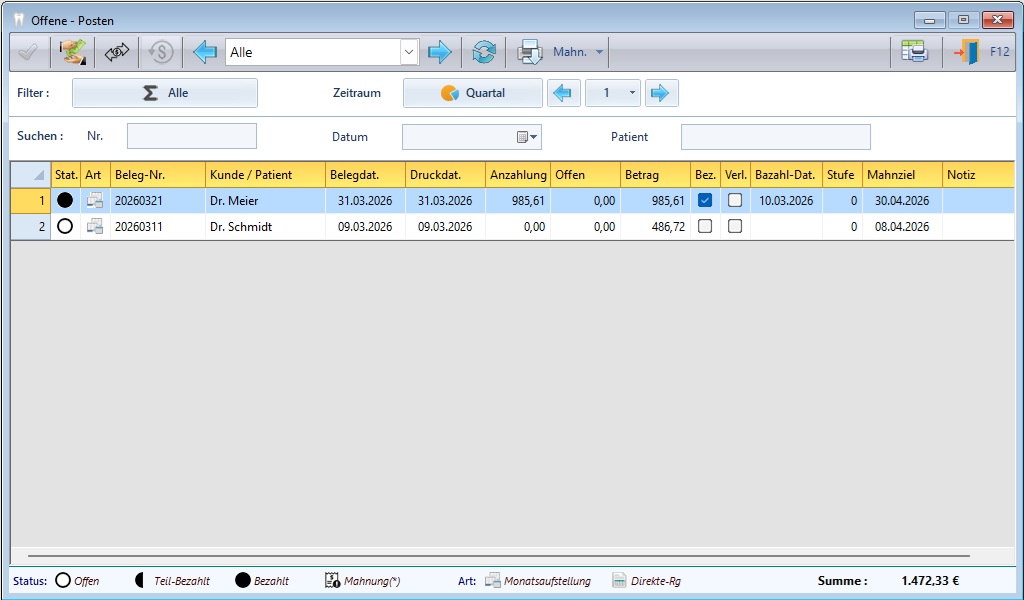Click the table print/export icon
The height and width of the screenshot is (600, 1024).
(914, 52)
